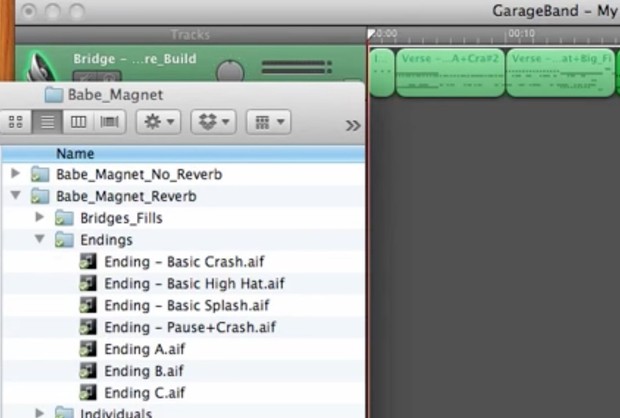Switch Finder to Cover Flow view
Viewport: 620px width, 418px height.
[x=110, y=122]
